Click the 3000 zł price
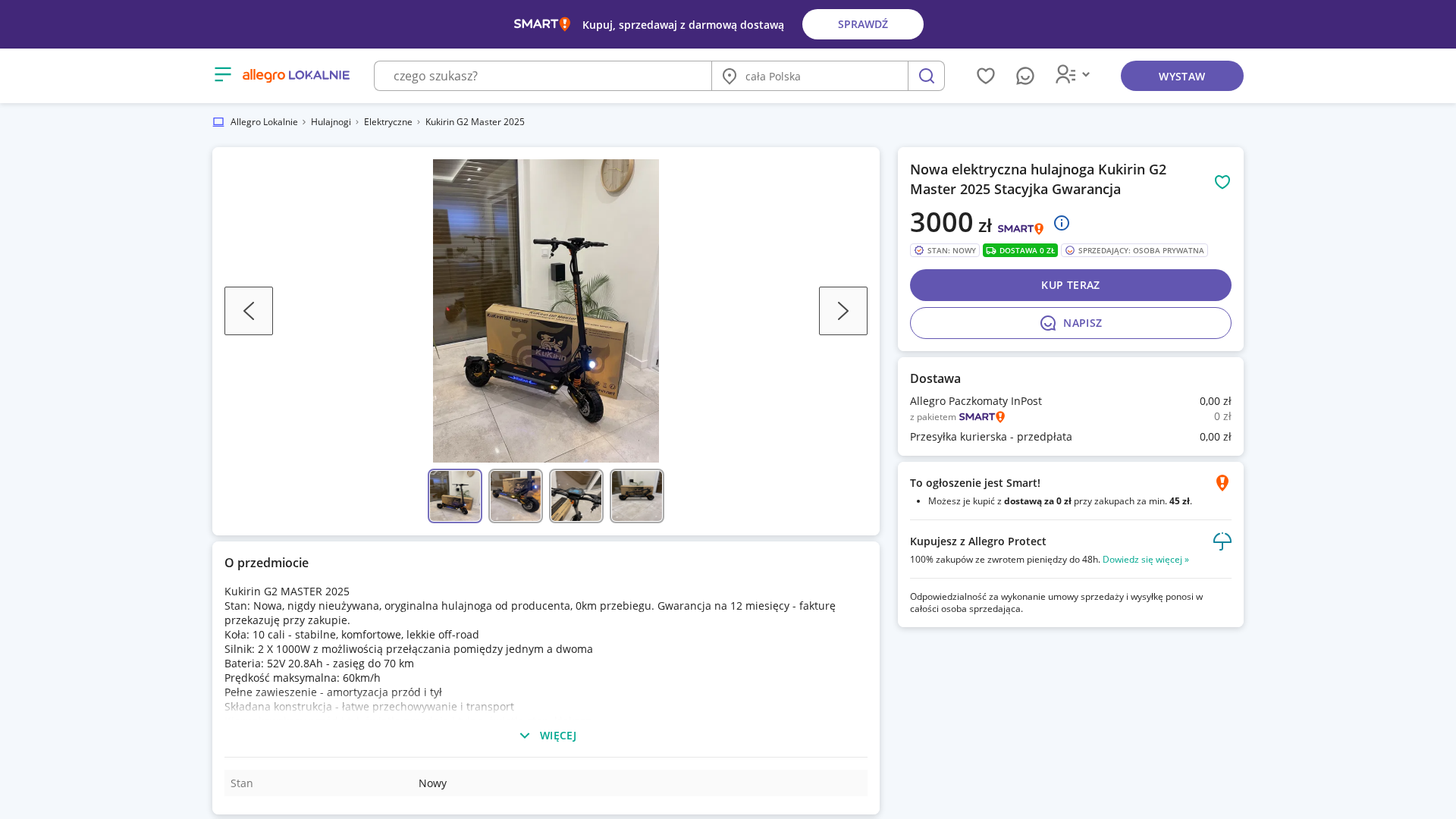The image size is (1456, 819). coord(951,222)
